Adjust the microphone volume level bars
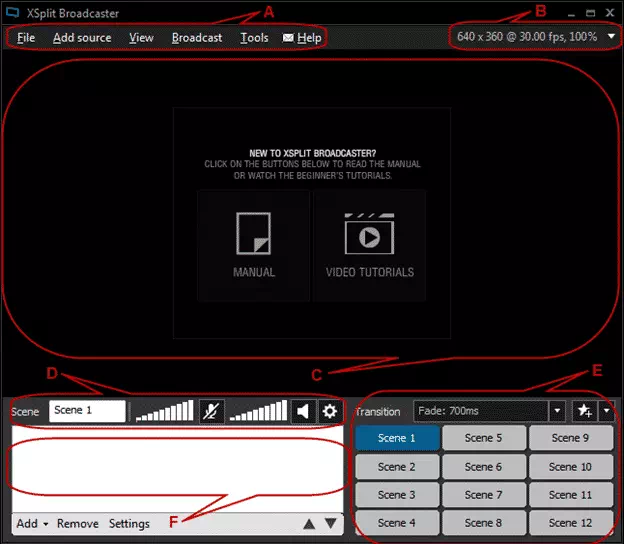 pyautogui.click(x=164, y=411)
